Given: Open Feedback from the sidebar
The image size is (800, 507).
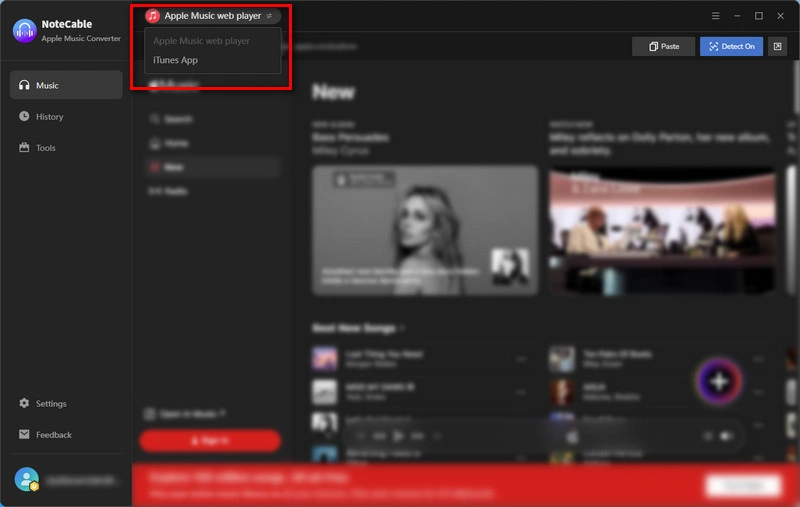Looking at the screenshot, I should tap(66, 435).
